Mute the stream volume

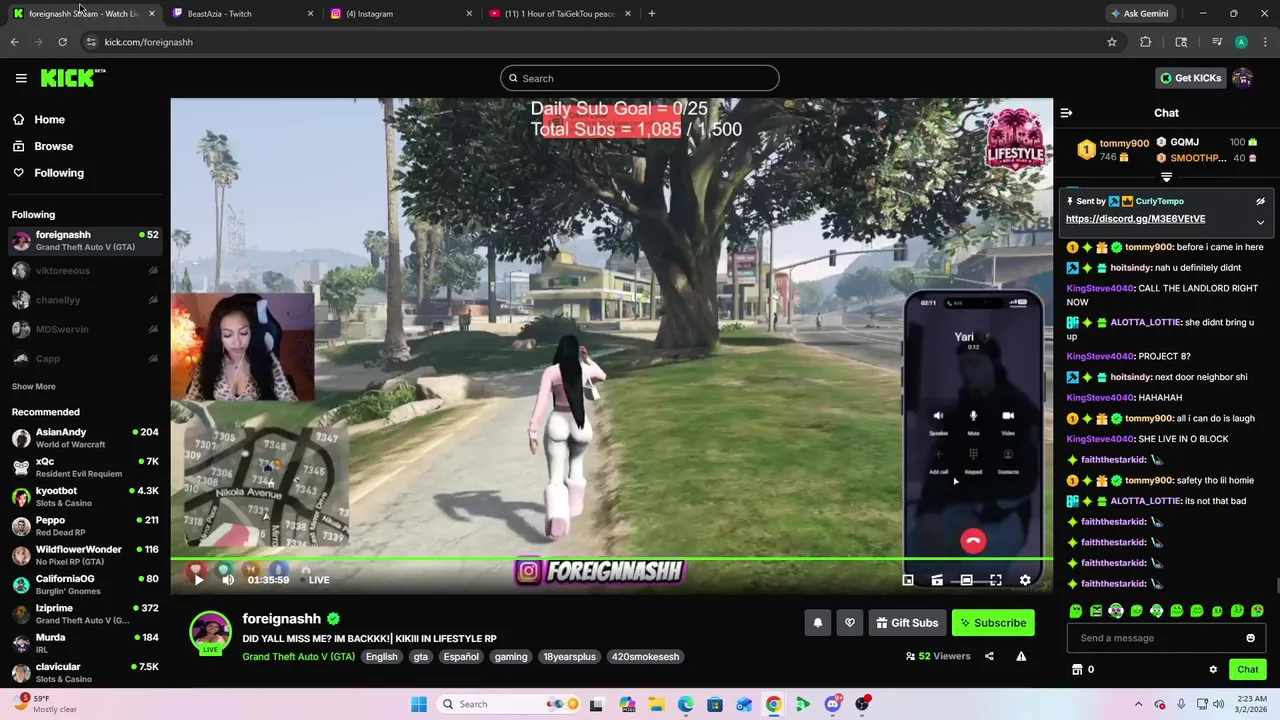[228, 580]
